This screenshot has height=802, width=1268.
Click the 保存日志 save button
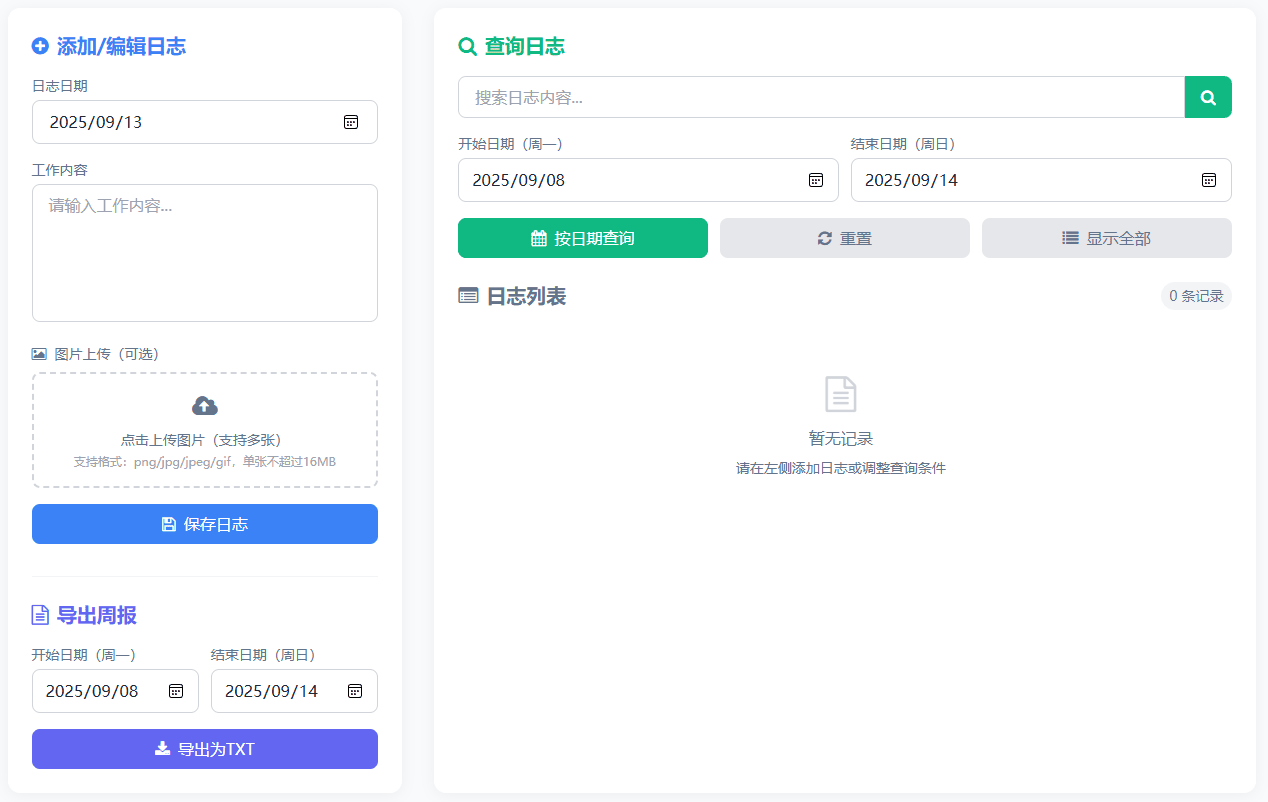tap(204, 524)
